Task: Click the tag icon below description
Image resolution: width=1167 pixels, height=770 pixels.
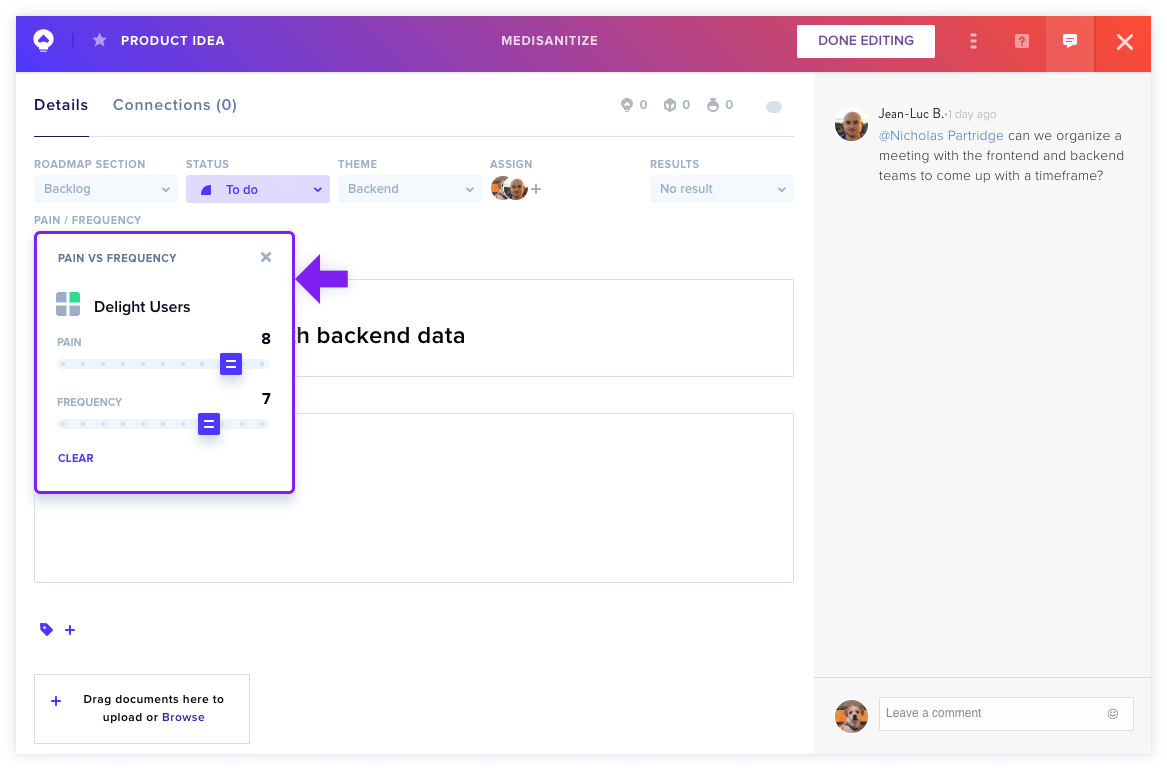Action: pos(46,629)
